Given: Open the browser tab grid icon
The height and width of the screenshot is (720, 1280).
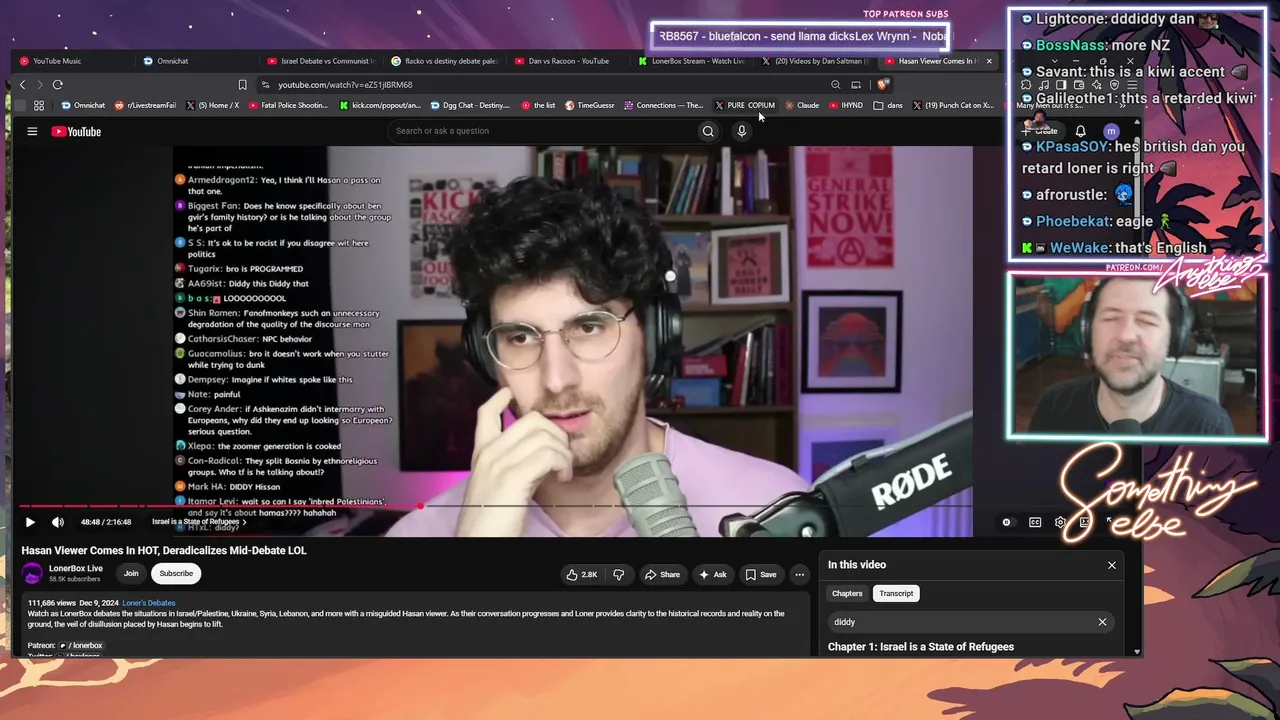Looking at the screenshot, I should click(x=39, y=105).
